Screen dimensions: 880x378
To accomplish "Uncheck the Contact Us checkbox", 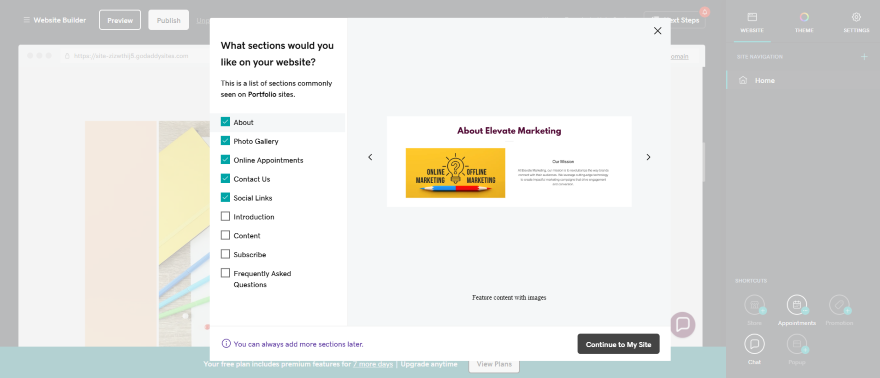I will coord(225,178).
